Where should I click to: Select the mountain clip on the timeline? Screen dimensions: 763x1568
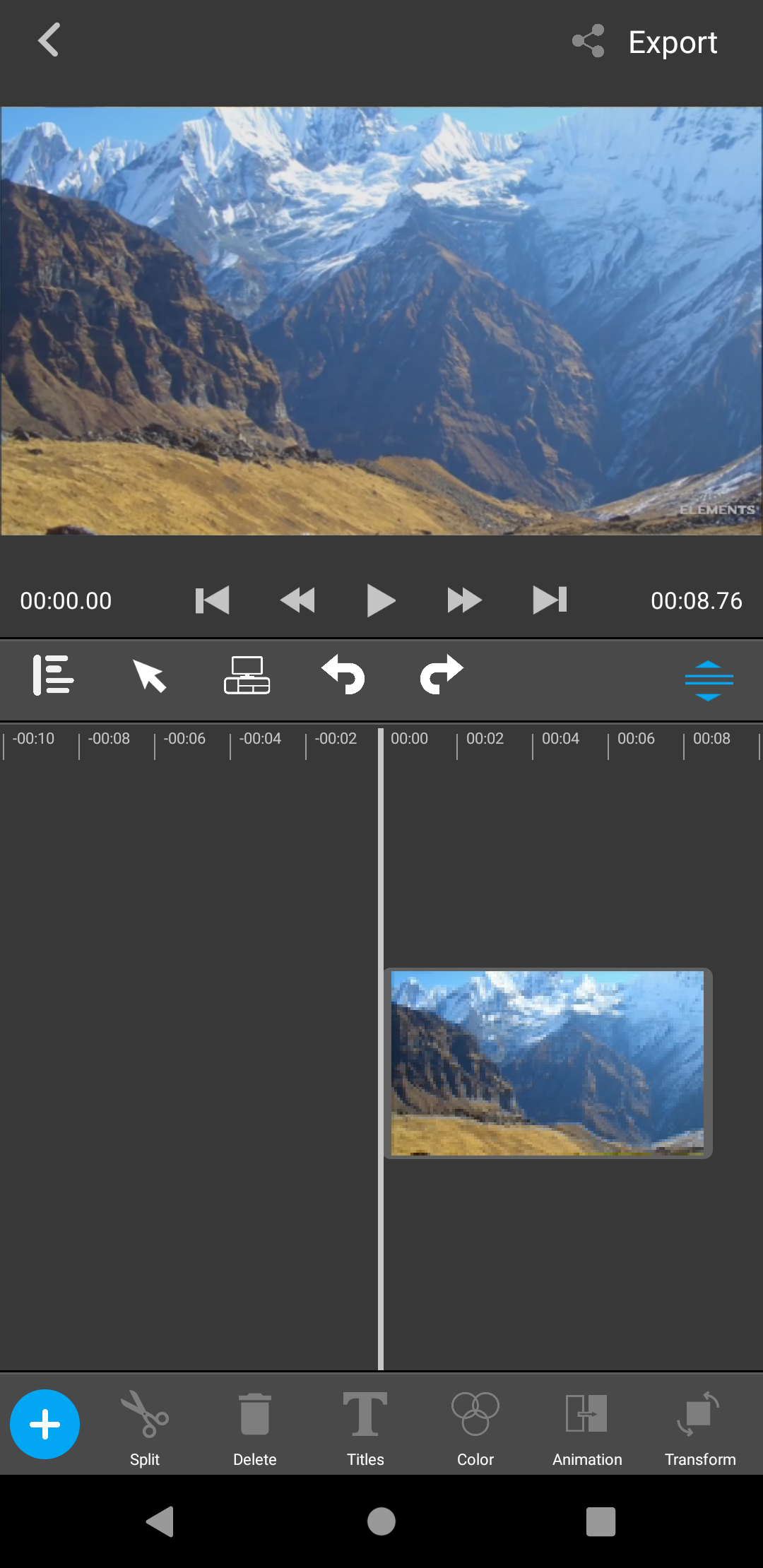(548, 1063)
